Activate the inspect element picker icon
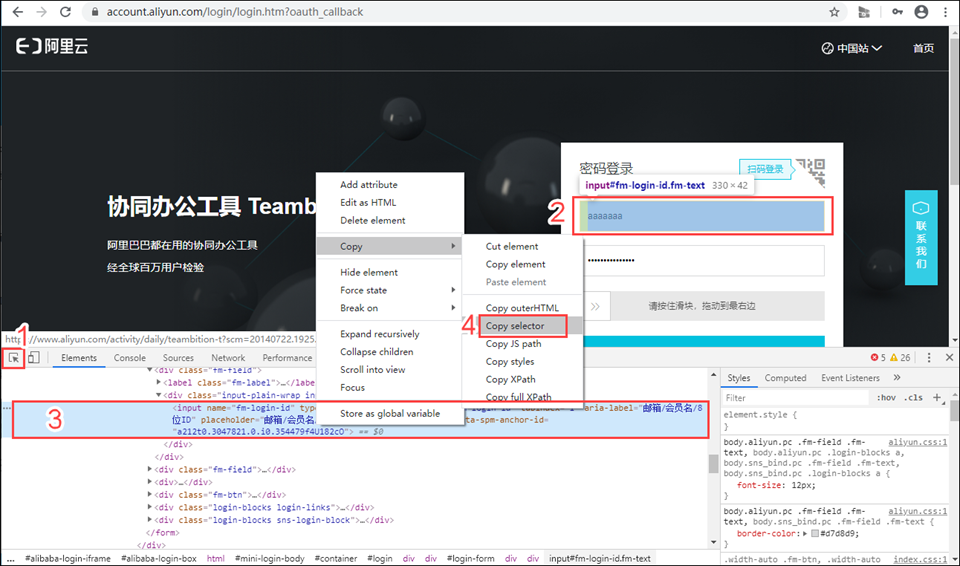The height and width of the screenshot is (566, 960). (14, 358)
